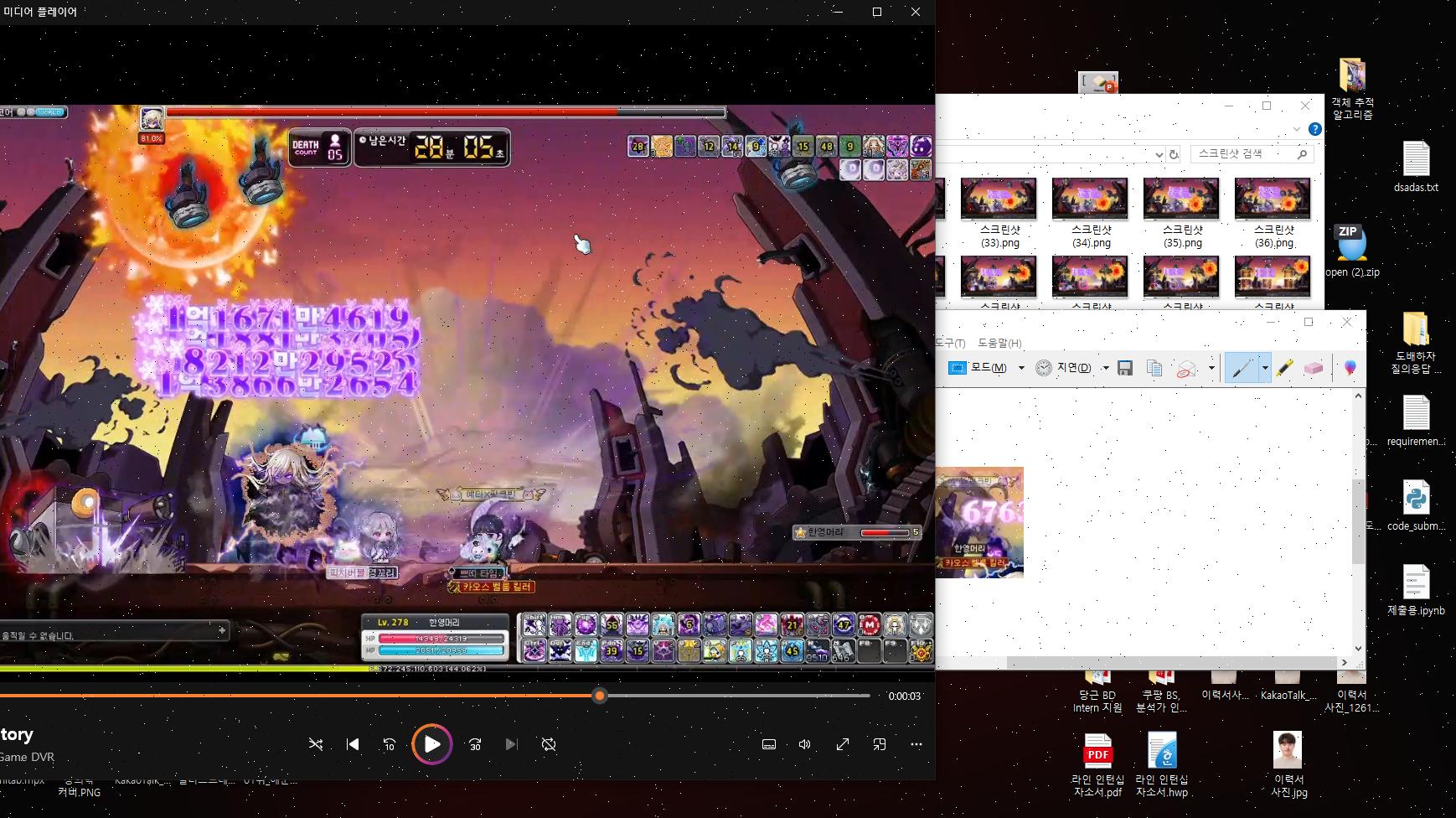The height and width of the screenshot is (818, 1456).
Task: Select the 당근 BD Intern 지원 desktop item
Action: coord(1097,694)
